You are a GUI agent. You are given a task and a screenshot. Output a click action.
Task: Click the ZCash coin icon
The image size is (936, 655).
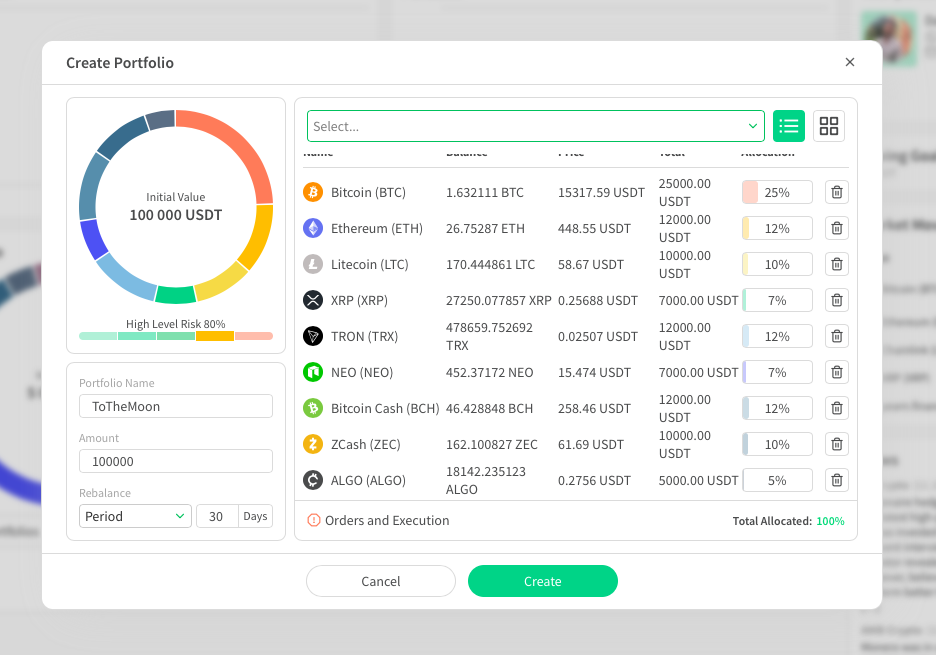point(313,444)
